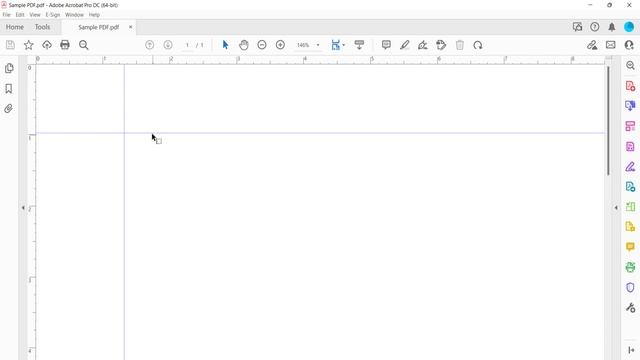
Task: Open the View menu
Action: click(35, 15)
